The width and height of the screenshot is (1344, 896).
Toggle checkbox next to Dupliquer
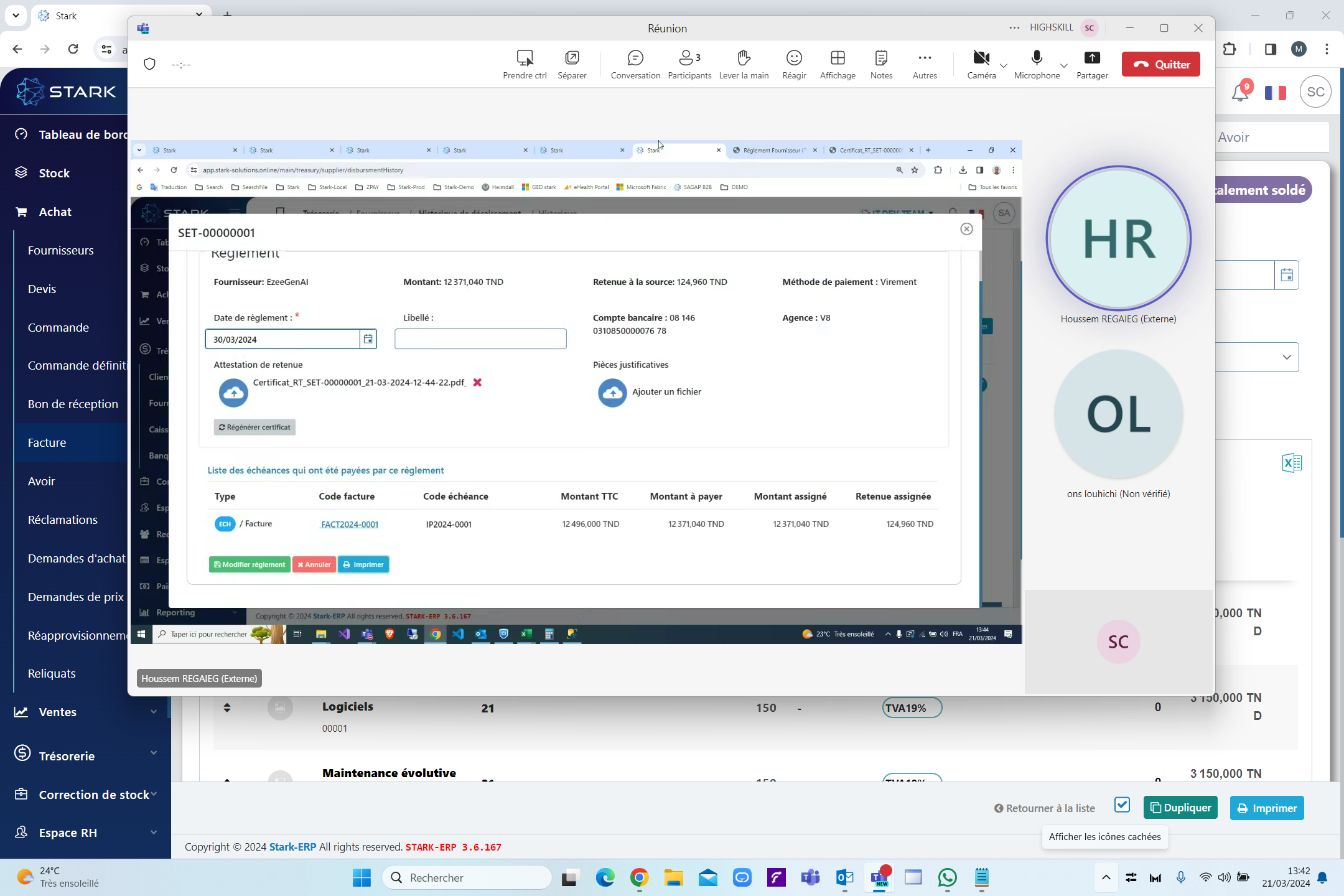1122,805
